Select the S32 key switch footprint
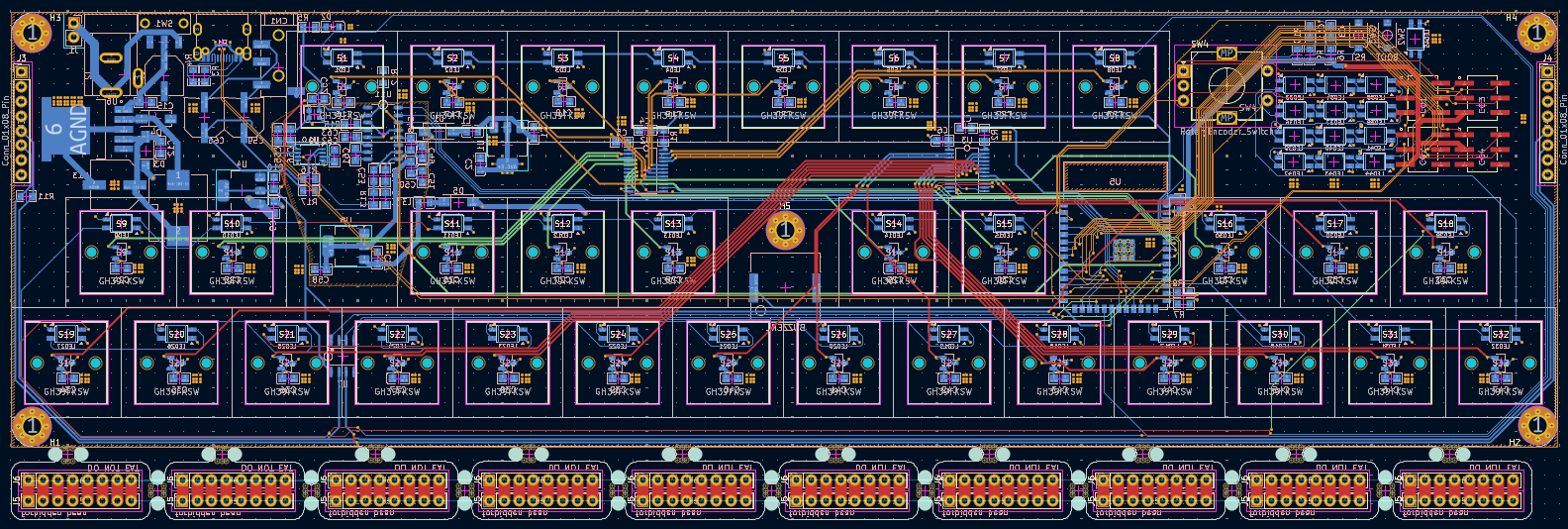Screen dimensions: 1568x529 pos(1501,363)
